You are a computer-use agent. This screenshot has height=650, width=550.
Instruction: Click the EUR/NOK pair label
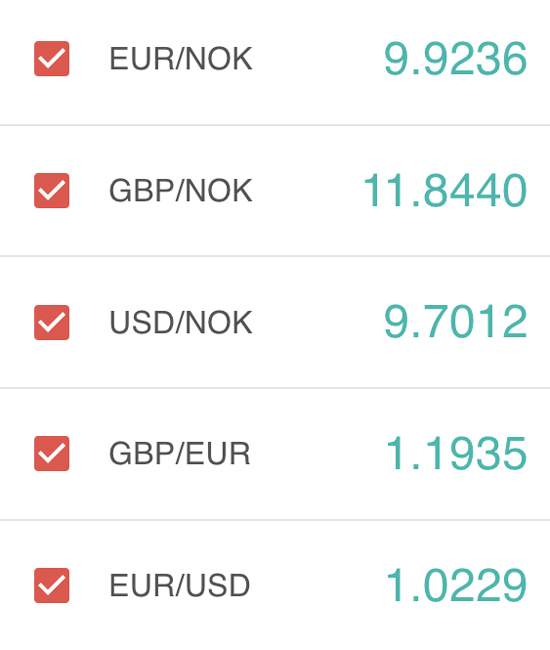(x=181, y=59)
